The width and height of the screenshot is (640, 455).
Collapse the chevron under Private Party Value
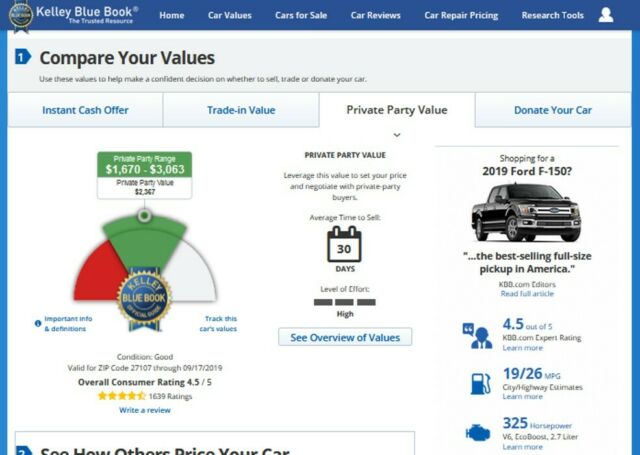(397, 134)
